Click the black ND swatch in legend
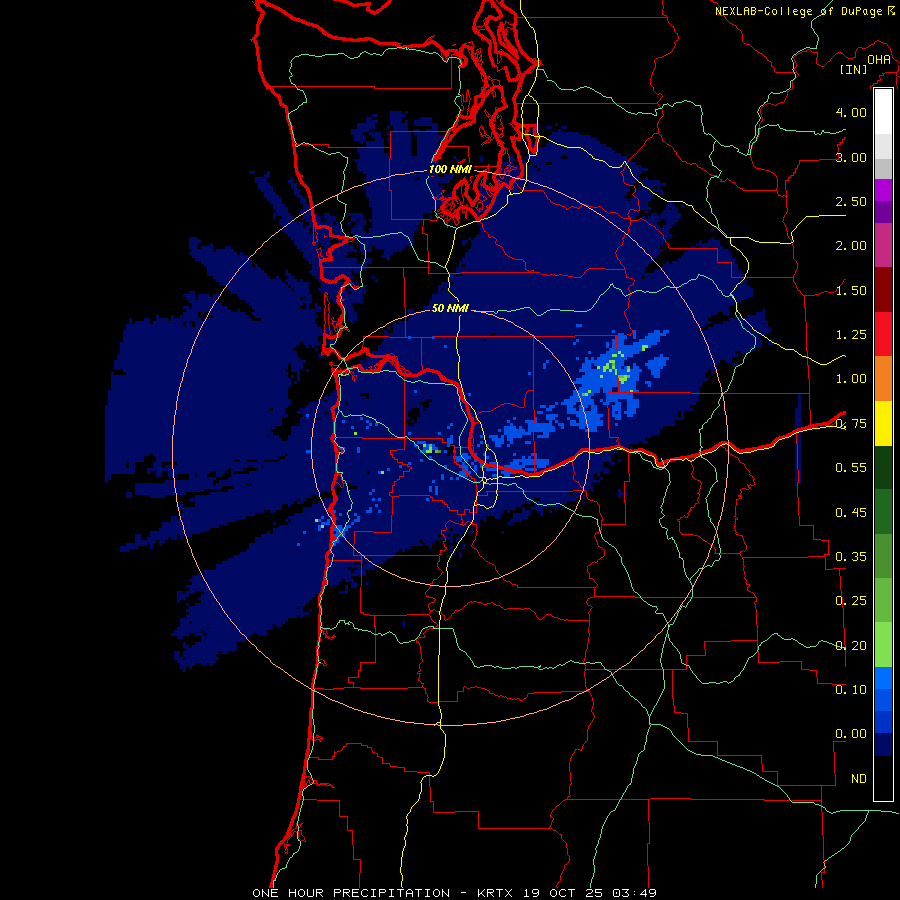 point(883,778)
